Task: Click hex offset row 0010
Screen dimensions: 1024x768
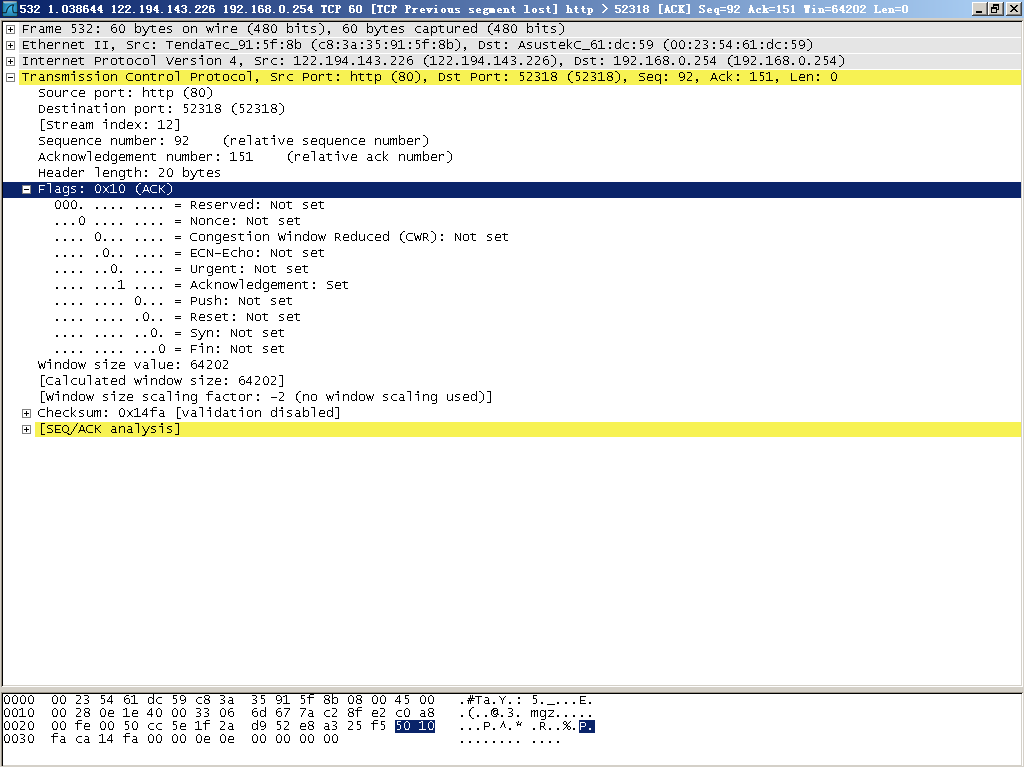Action: 19,713
